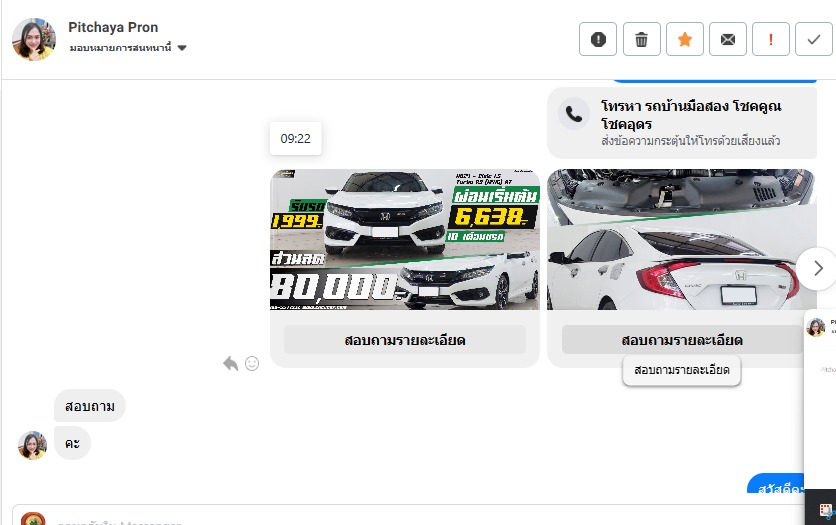Toggle the orange star follow-up flag
Viewport: 836px width, 525px height.
[685, 39]
